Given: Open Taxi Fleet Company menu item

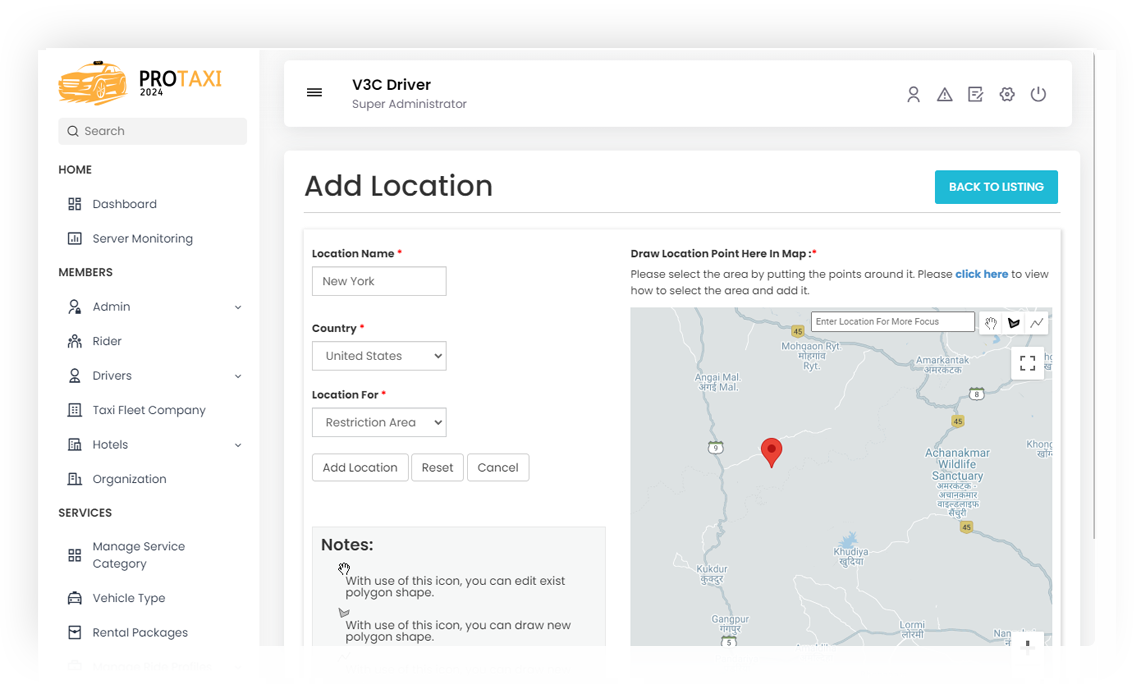Looking at the screenshot, I should point(149,410).
